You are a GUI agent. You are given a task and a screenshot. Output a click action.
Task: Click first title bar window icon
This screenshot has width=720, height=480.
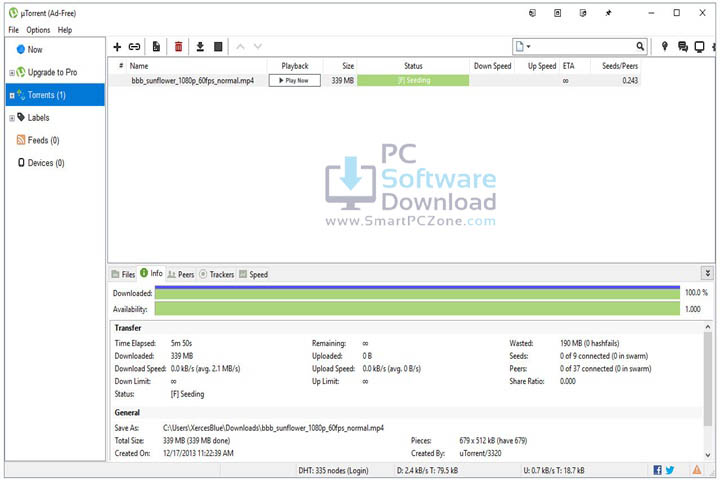point(532,13)
